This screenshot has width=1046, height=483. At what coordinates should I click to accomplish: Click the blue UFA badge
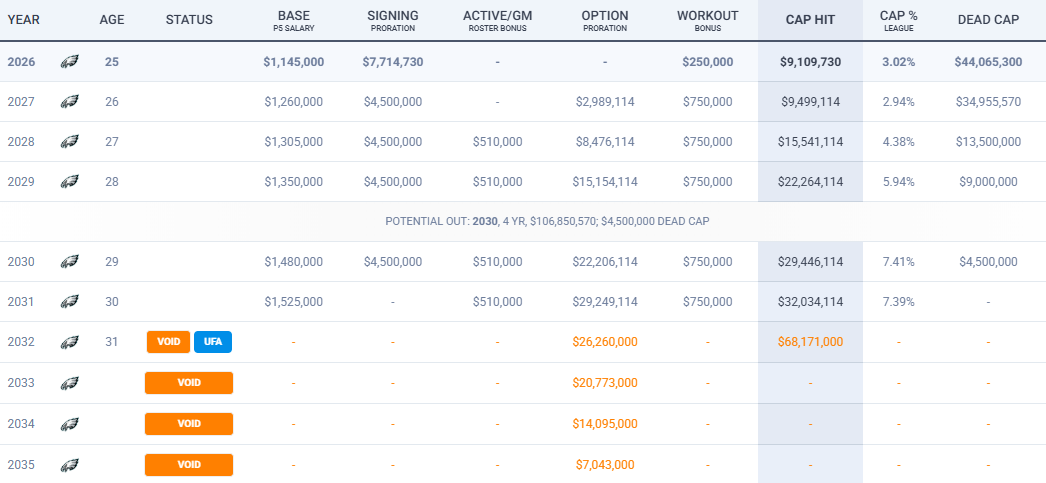[x=213, y=342]
